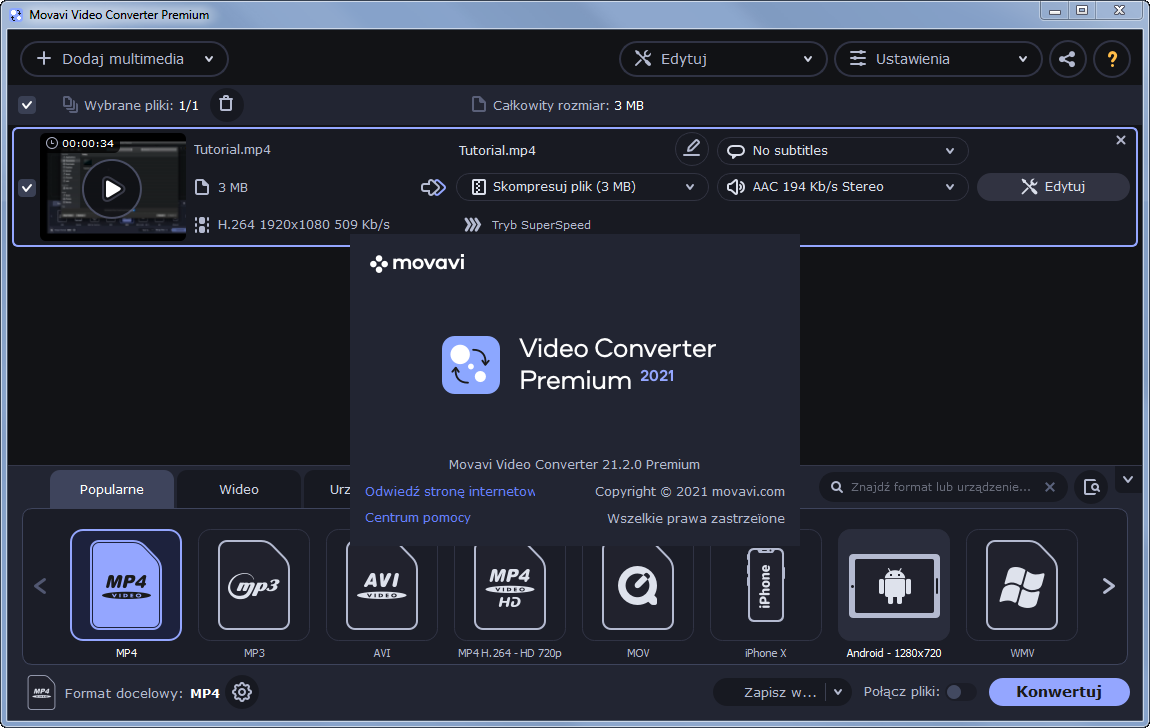Open the Ustawienia dropdown
This screenshot has width=1150, height=728.
[x=938, y=59]
